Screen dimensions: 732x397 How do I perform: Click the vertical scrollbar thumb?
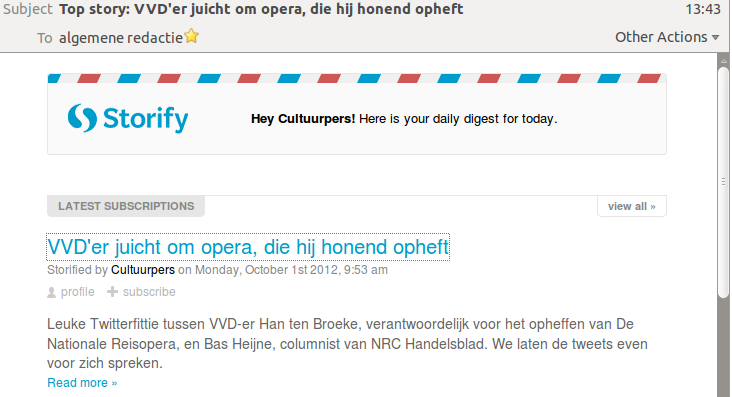coord(724,182)
